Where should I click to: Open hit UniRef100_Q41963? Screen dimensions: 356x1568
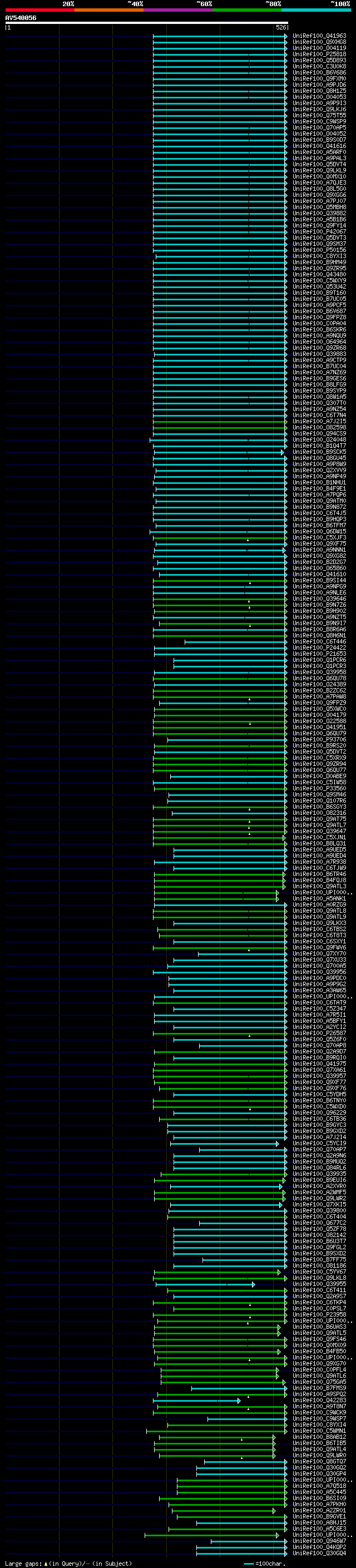click(x=319, y=36)
